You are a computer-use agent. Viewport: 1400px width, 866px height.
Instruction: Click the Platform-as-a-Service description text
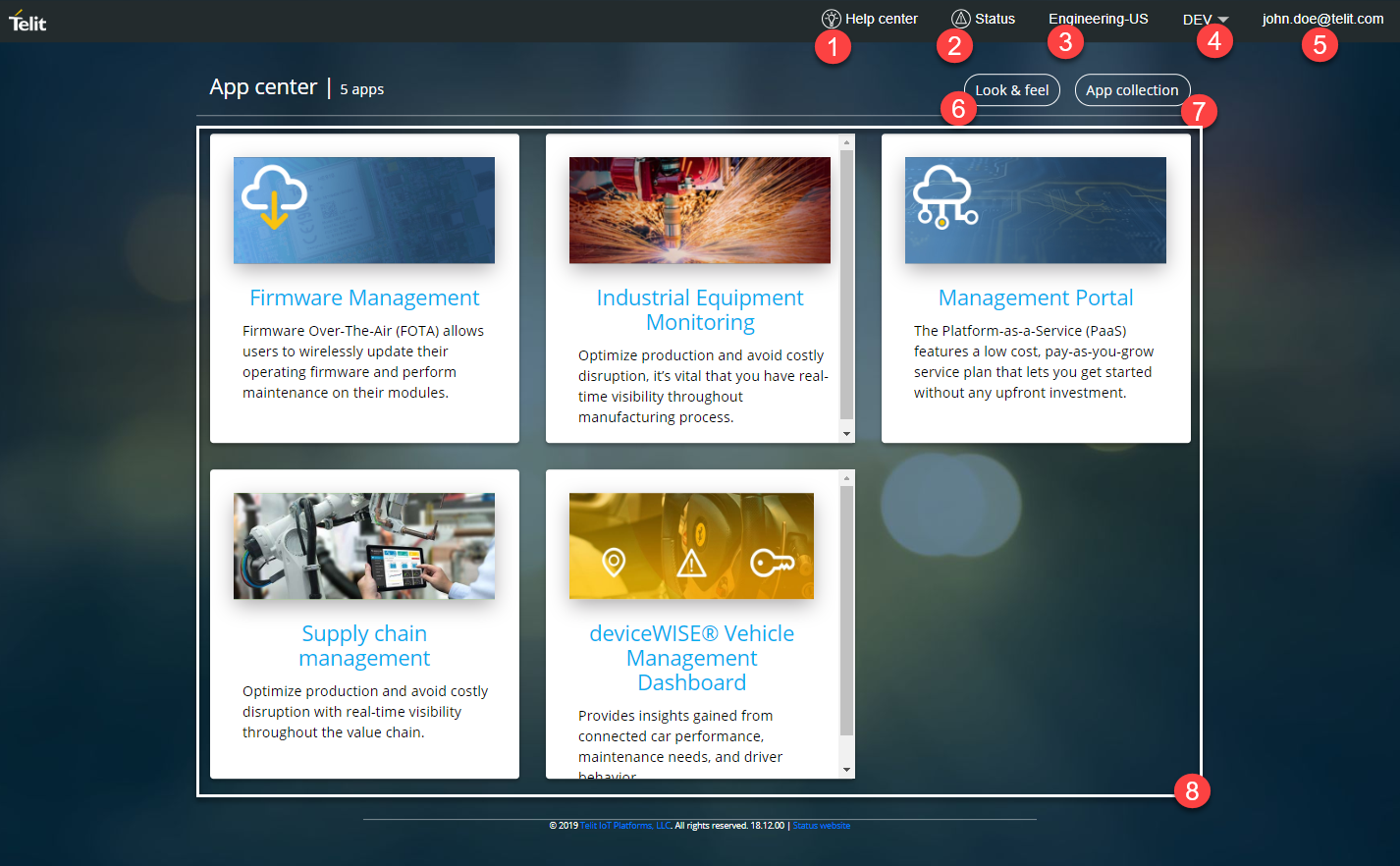pyautogui.click(x=1034, y=361)
